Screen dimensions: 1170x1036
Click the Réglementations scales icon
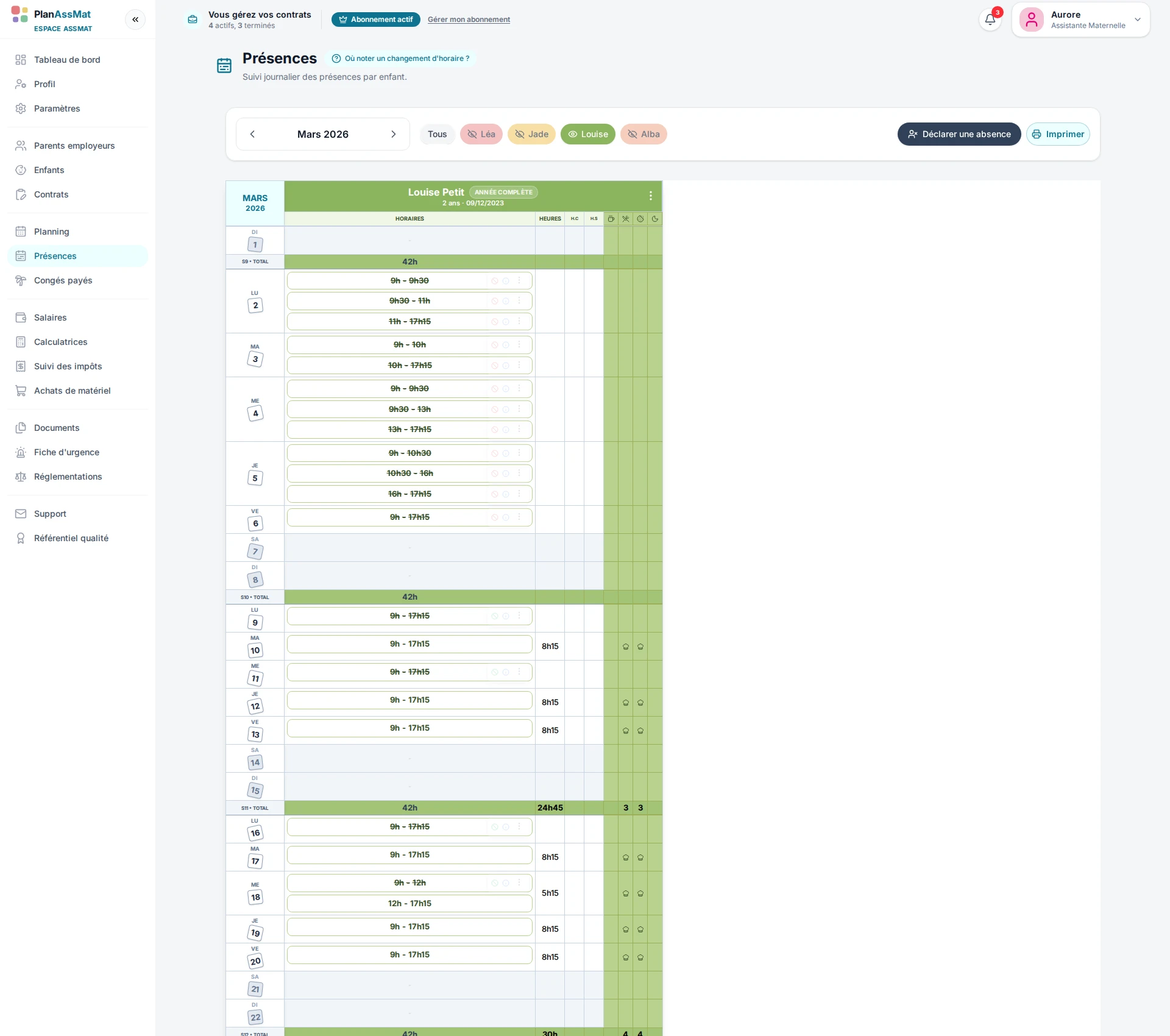pos(21,477)
